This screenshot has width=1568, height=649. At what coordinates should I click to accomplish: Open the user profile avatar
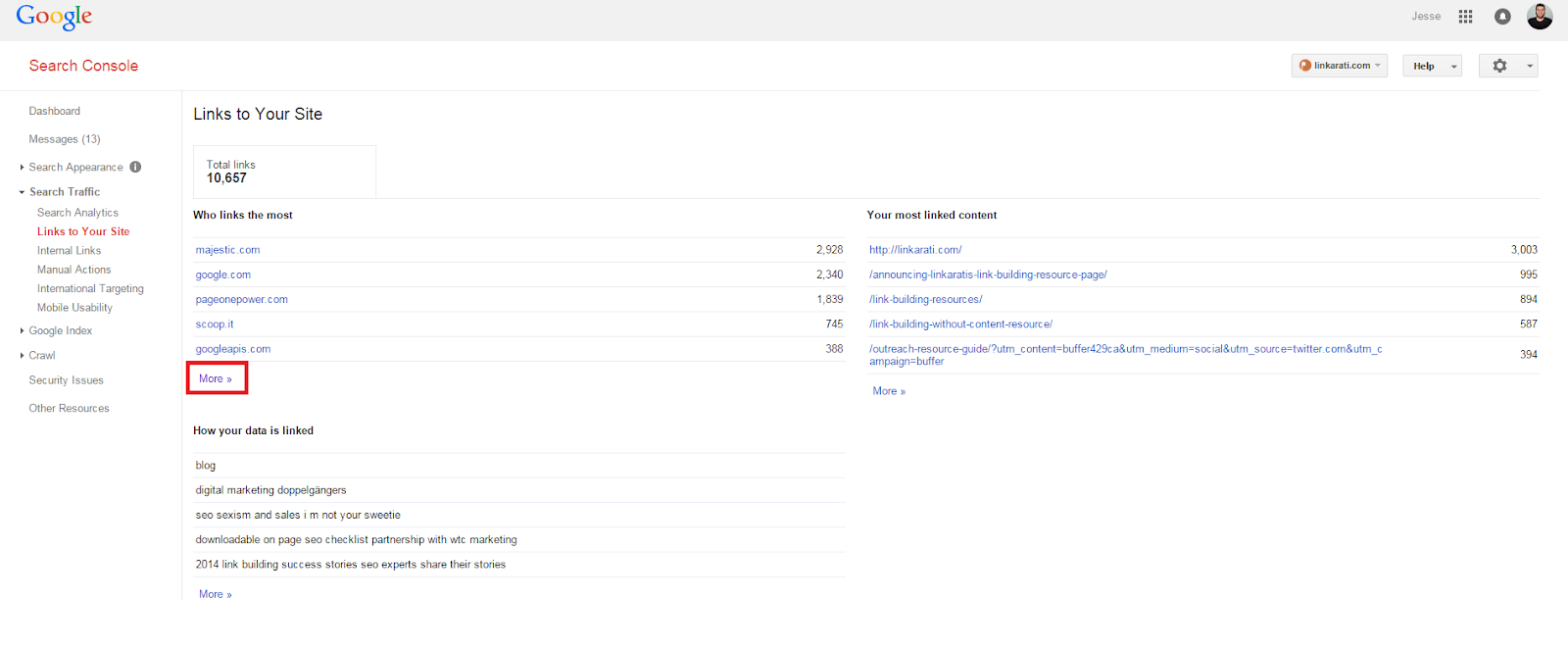tap(1540, 16)
